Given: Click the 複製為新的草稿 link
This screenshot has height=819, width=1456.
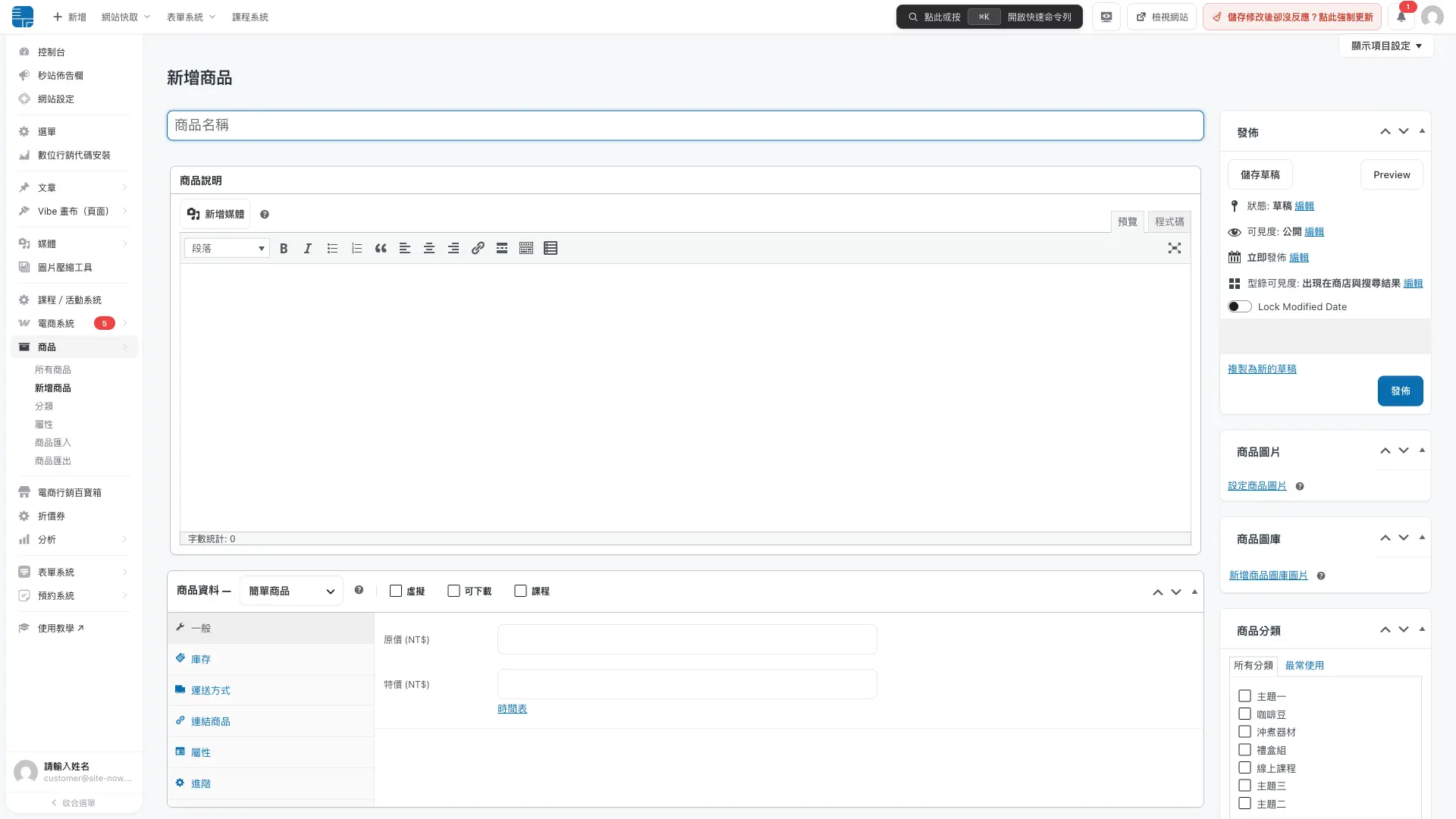Looking at the screenshot, I should pos(1262,369).
